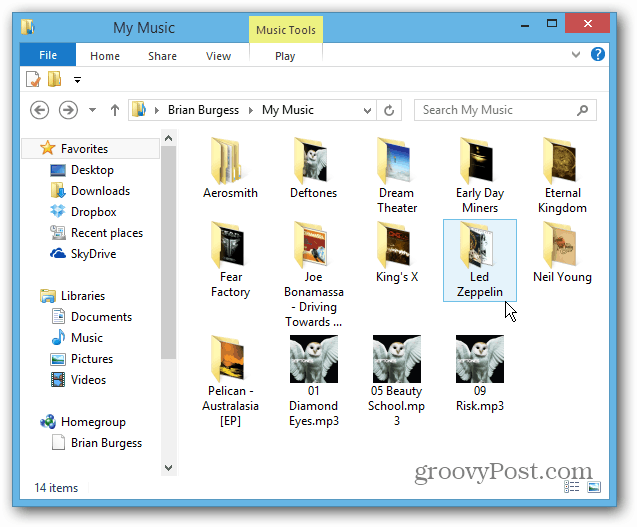Viewport: 637px width, 527px height.
Task: Refresh the My Music folder
Action: point(389,110)
